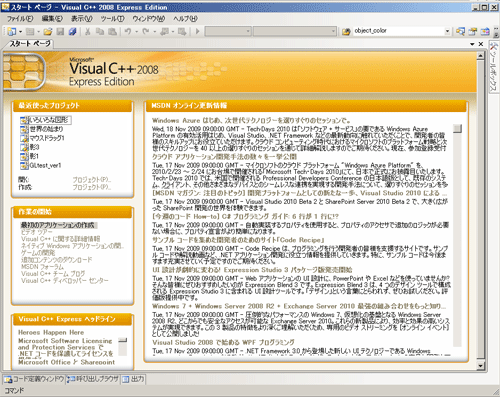Click the Open File folder icon
This screenshot has height=397, width=500.
[48, 31]
